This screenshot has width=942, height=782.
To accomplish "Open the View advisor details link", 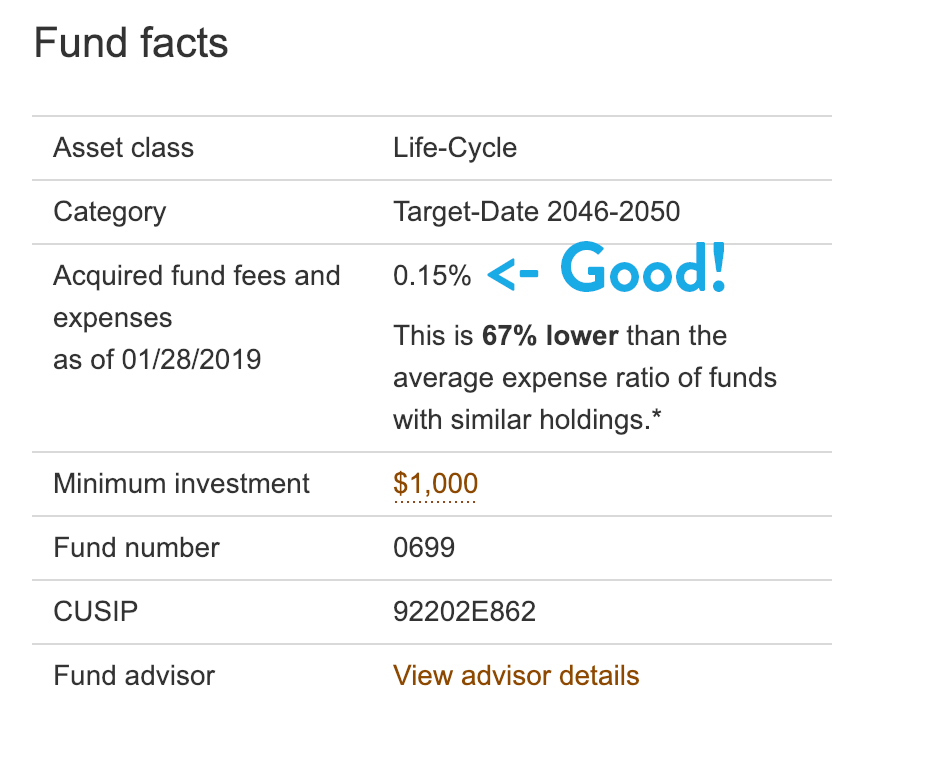I will (x=516, y=676).
